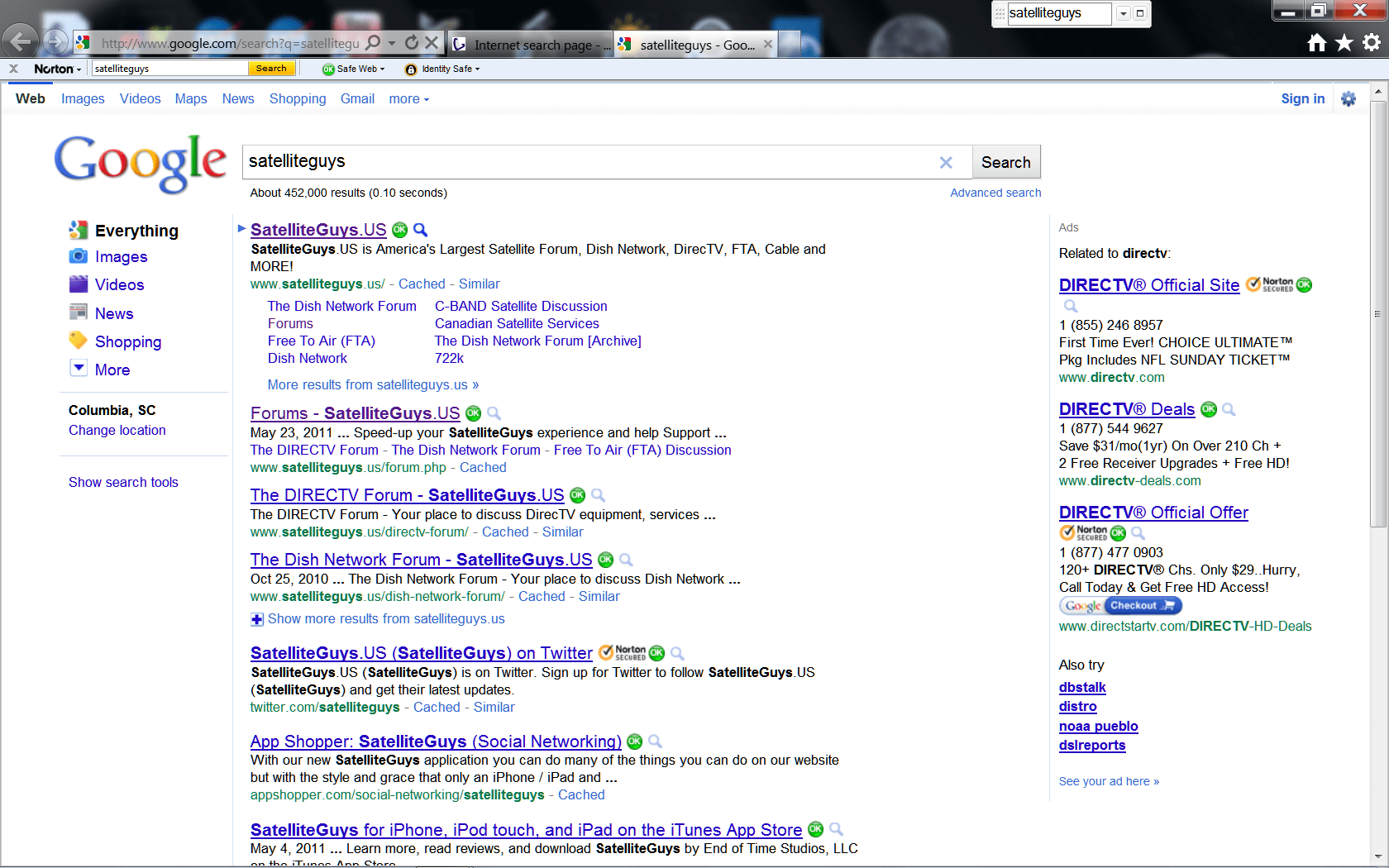1389x868 pixels.
Task: Stop loading with the address bar X icon
Action: pos(432,42)
